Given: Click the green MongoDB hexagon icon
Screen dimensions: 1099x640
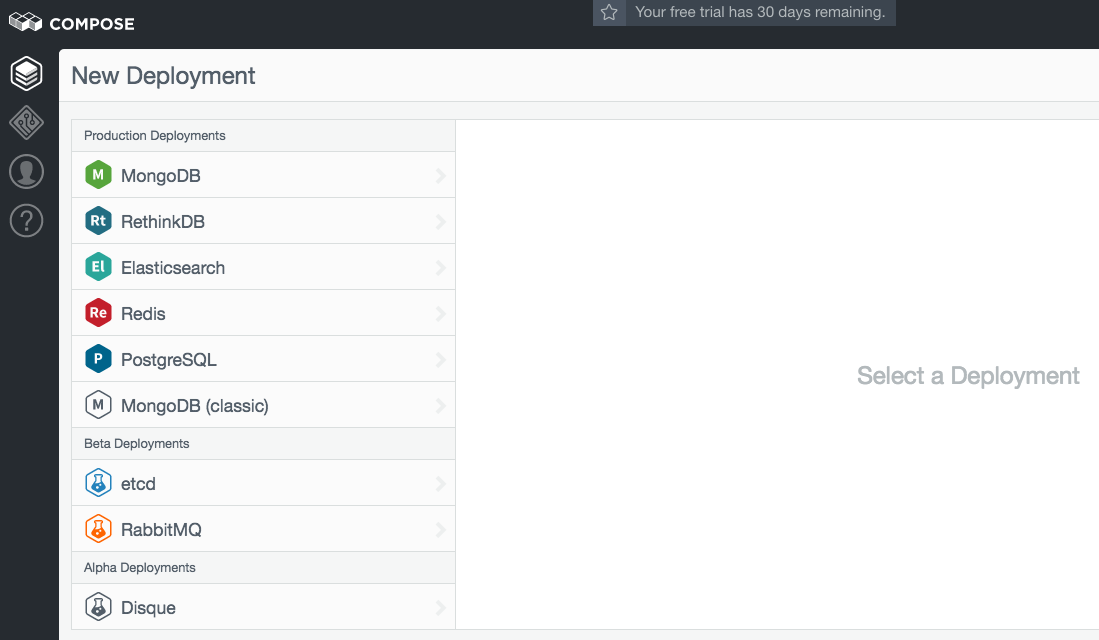Looking at the screenshot, I should coord(98,175).
